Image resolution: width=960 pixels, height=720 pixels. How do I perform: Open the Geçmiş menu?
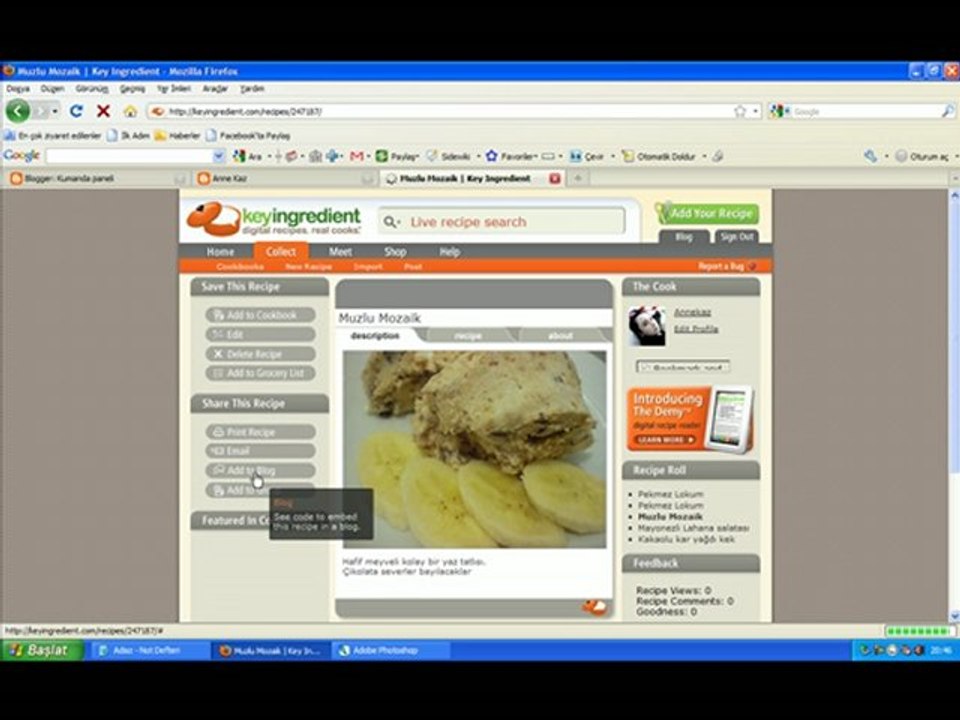click(x=132, y=89)
